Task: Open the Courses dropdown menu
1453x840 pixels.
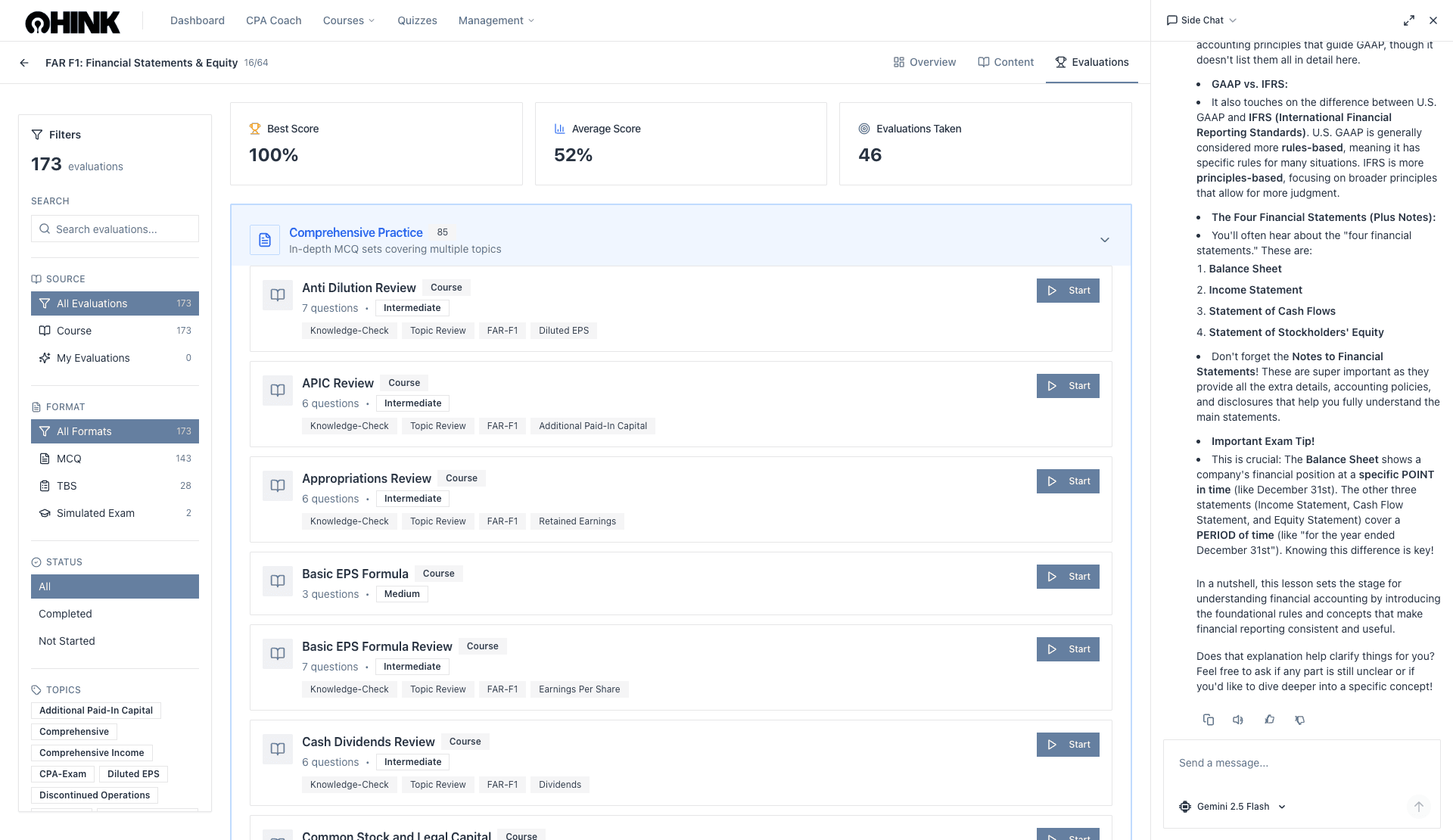Action: (x=348, y=20)
